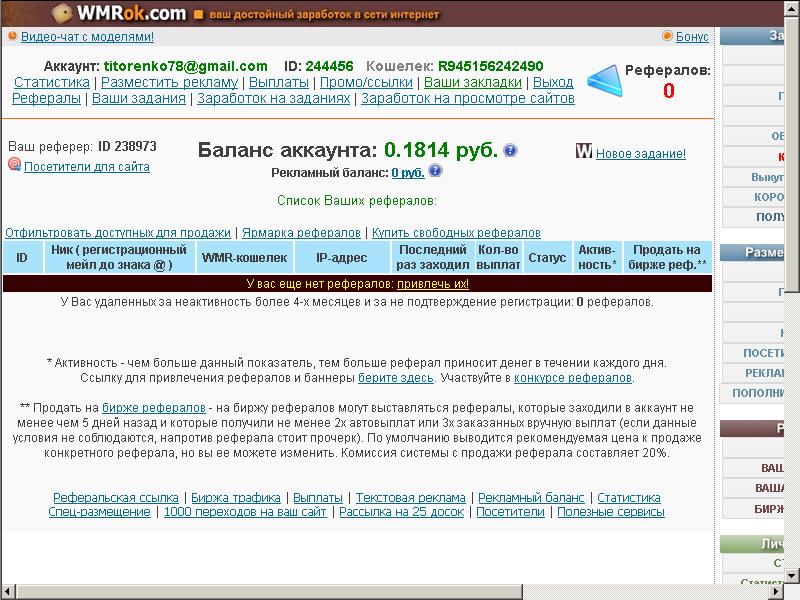Open бирже рефералов link in the footnote

tap(154, 408)
